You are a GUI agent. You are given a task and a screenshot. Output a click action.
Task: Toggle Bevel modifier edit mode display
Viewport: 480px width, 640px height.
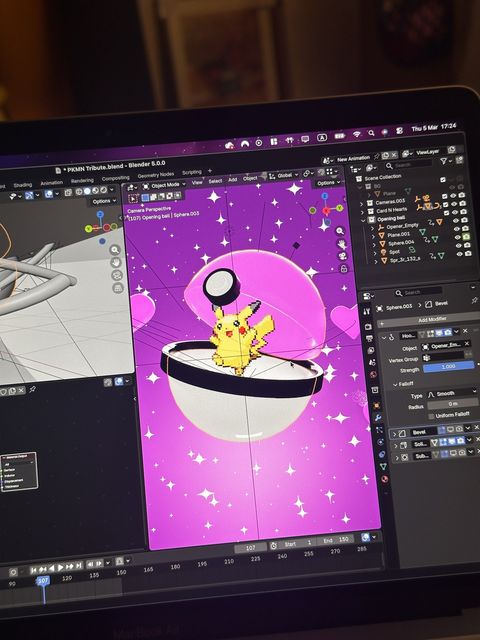click(442, 430)
